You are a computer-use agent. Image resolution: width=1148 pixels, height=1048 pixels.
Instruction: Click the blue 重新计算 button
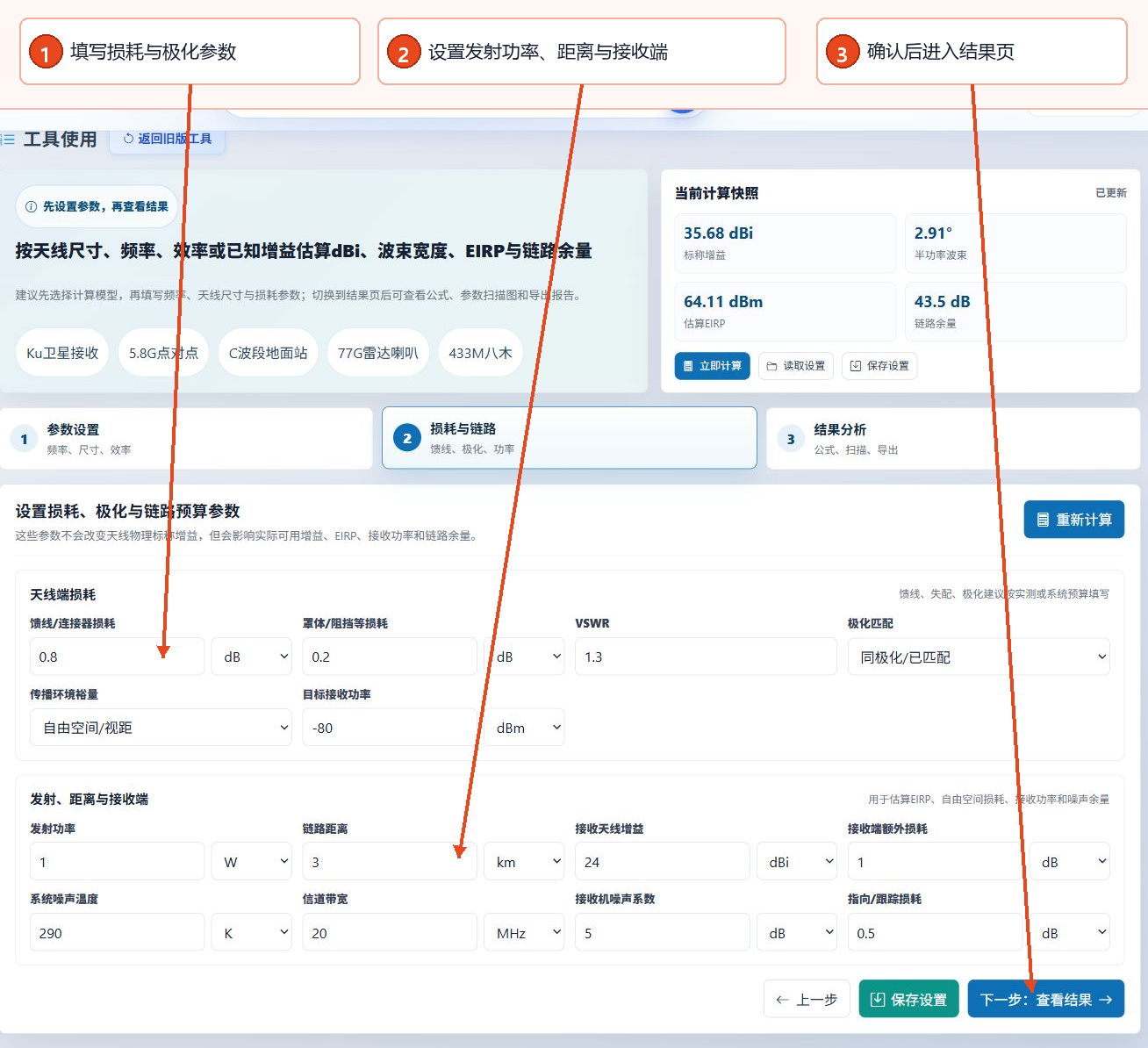click(x=1074, y=520)
